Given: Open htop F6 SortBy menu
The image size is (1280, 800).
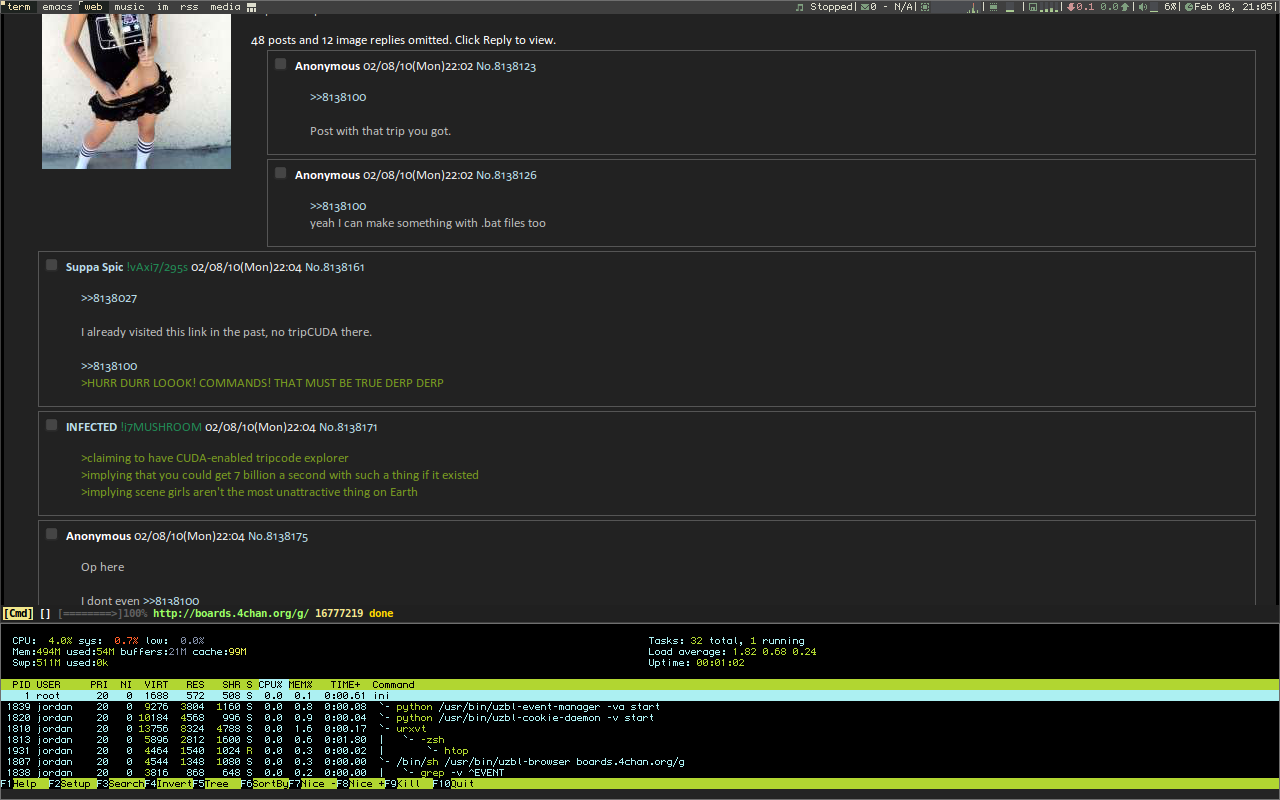Looking at the screenshot, I should click(265, 784).
